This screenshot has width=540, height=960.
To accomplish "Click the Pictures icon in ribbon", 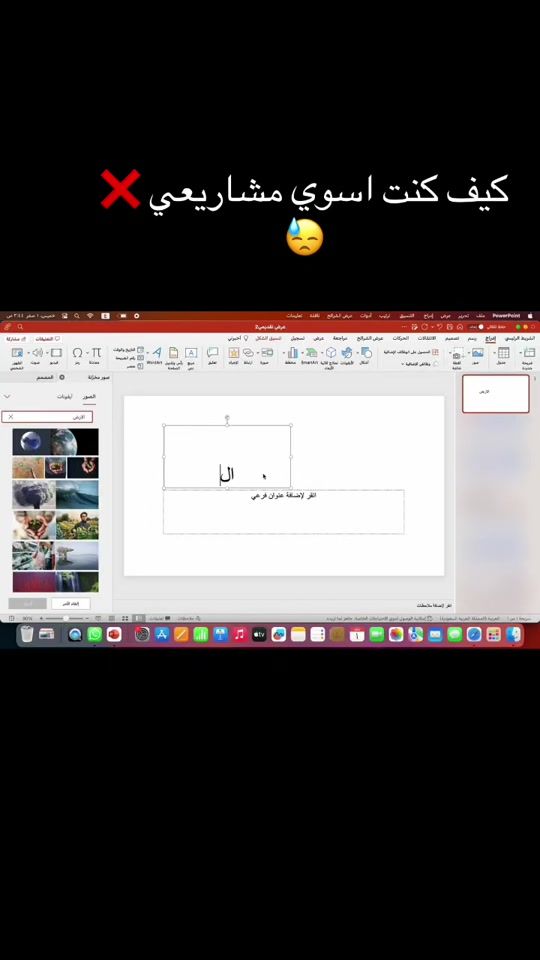I will (x=478, y=353).
